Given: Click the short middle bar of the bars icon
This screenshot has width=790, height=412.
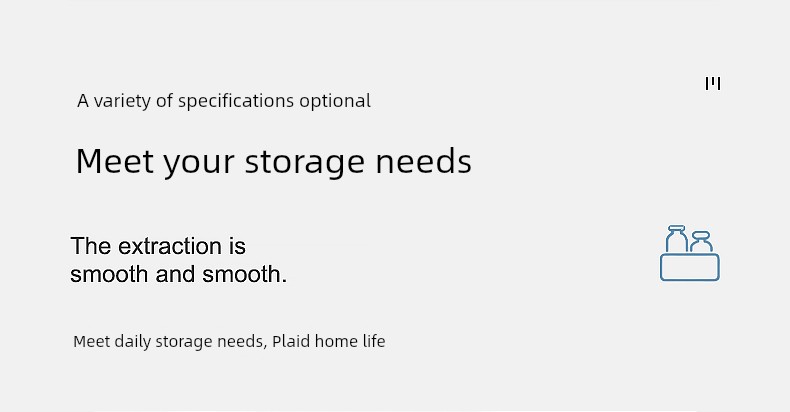Looking at the screenshot, I should pyautogui.click(x=713, y=80).
